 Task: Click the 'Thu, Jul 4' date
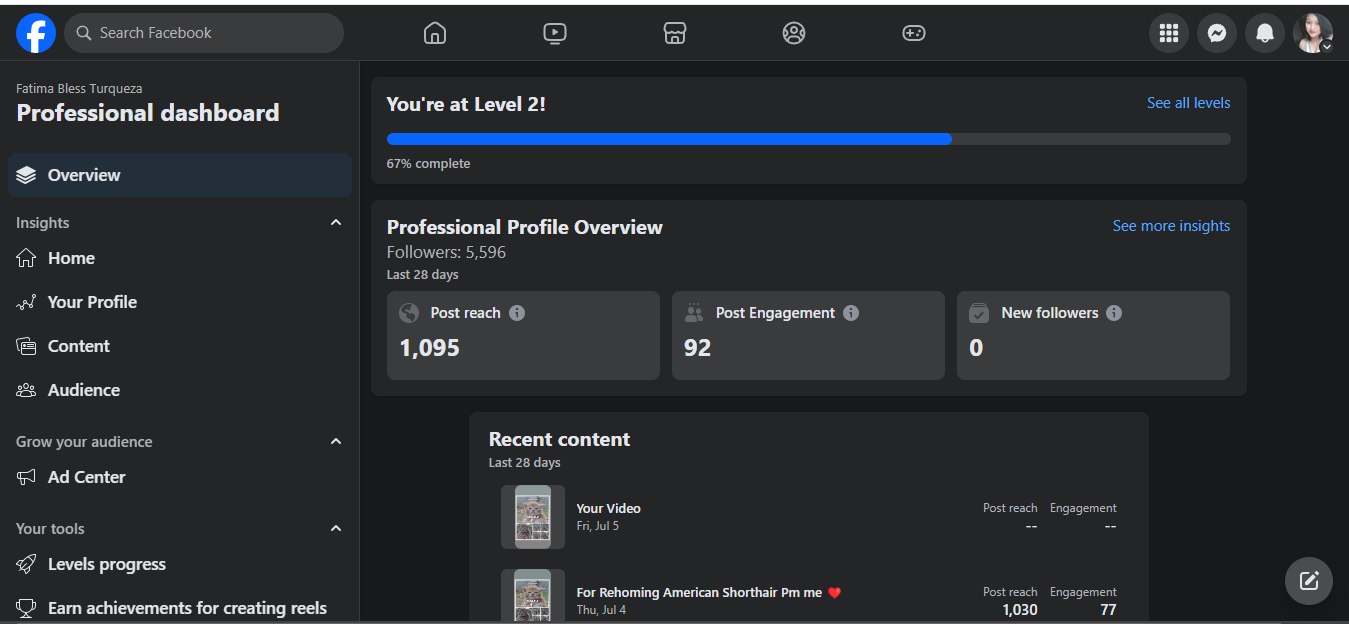601,610
